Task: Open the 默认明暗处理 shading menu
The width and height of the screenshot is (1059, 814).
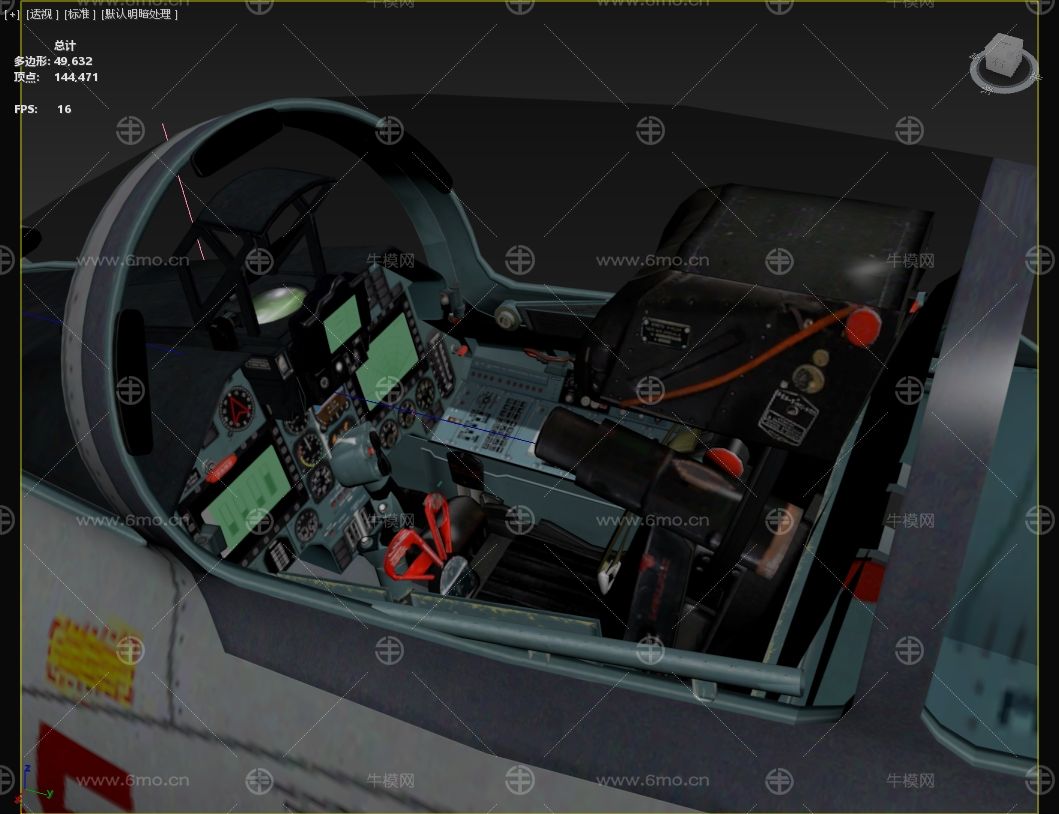Action: click(138, 15)
